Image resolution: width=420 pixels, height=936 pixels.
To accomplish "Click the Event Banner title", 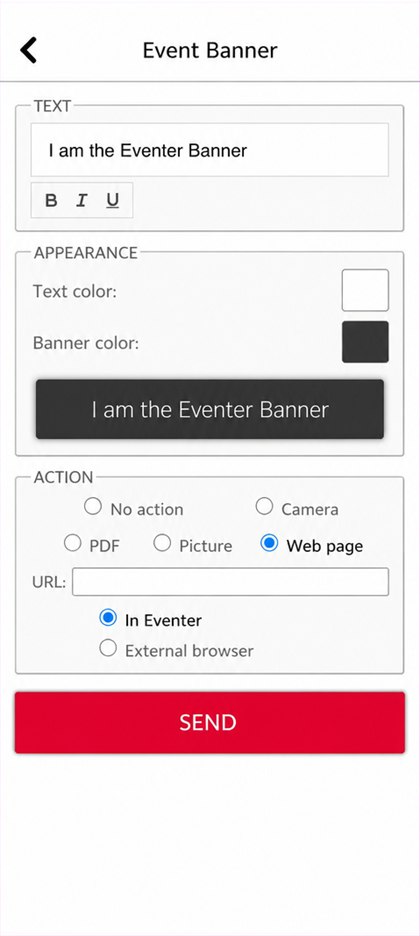I will pos(210,50).
